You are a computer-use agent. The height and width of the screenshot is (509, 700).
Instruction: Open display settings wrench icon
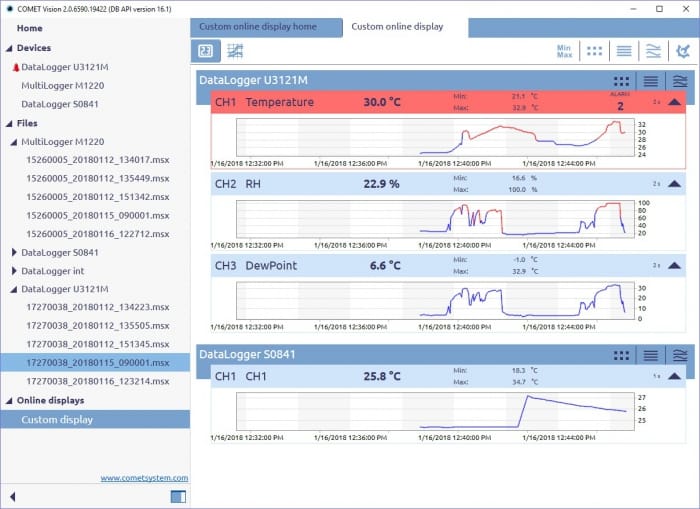pos(682,51)
